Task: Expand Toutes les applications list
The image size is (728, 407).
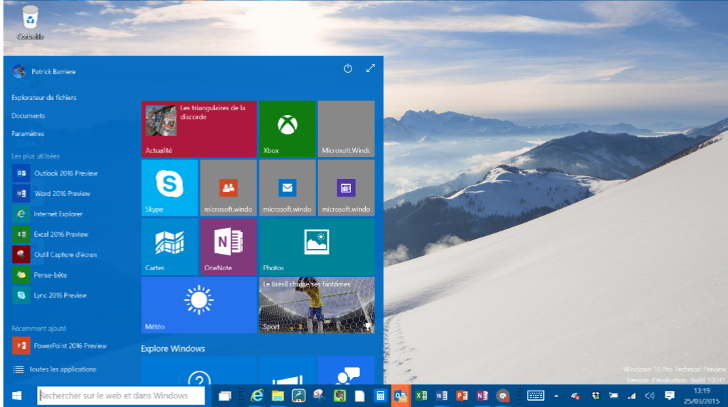Action: pos(62,369)
